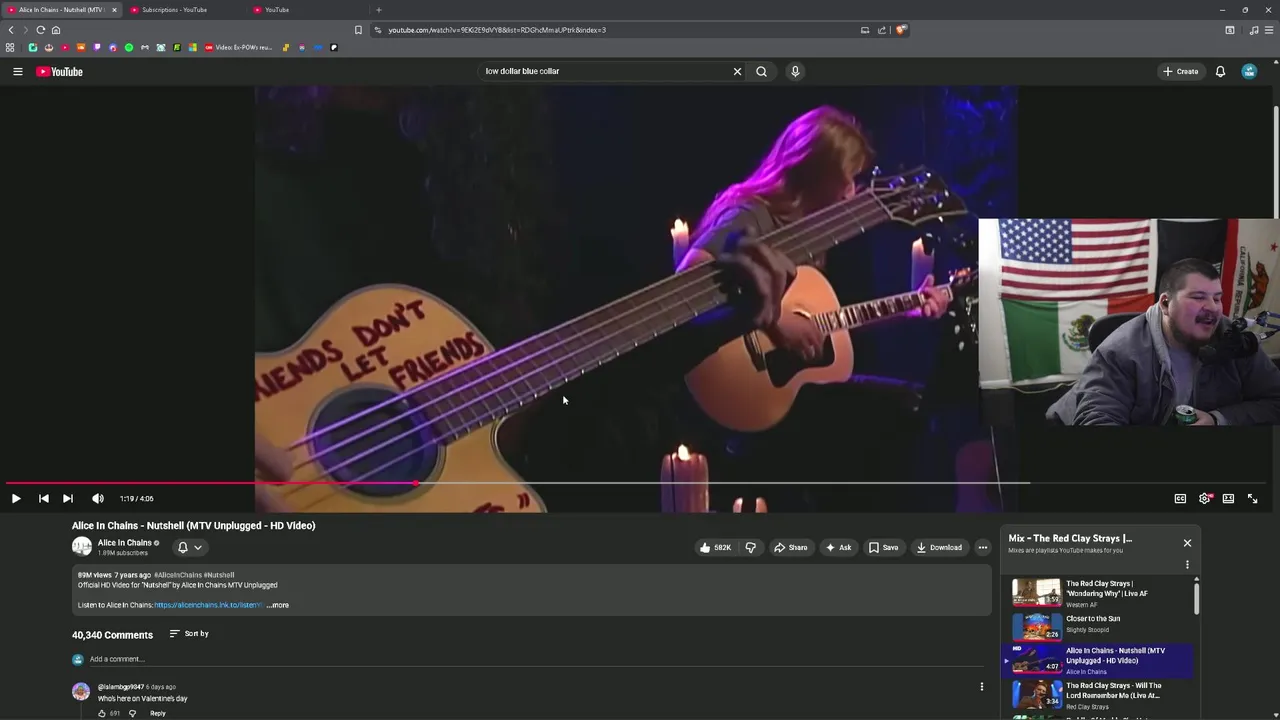Open the Brave Shields lion icon
The height and width of the screenshot is (720, 1280).
click(x=901, y=30)
